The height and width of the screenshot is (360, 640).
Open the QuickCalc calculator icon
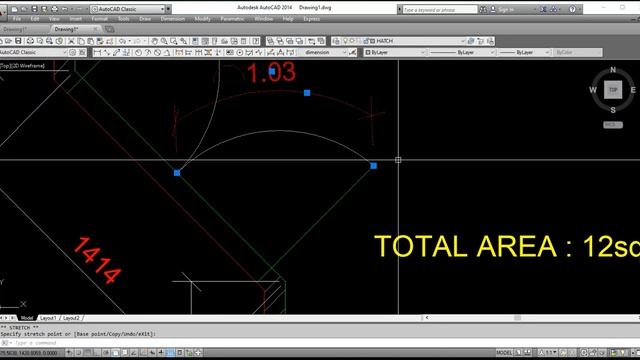(x=244, y=41)
